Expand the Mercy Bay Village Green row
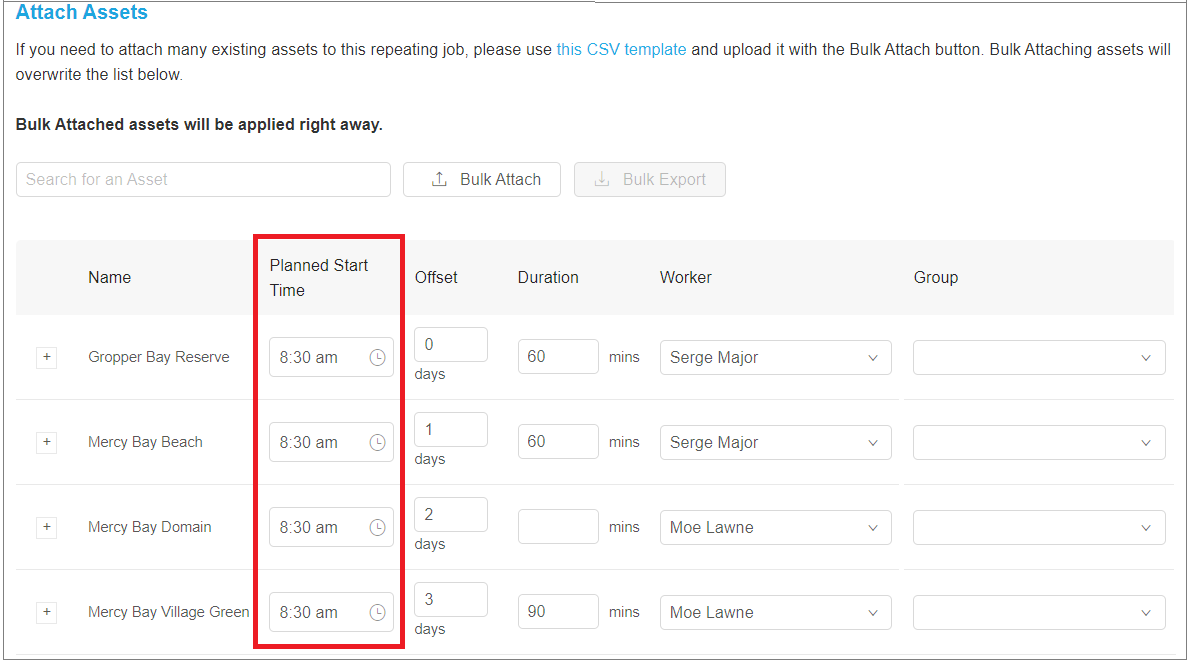The height and width of the screenshot is (662, 1190). (x=47, y=612)
